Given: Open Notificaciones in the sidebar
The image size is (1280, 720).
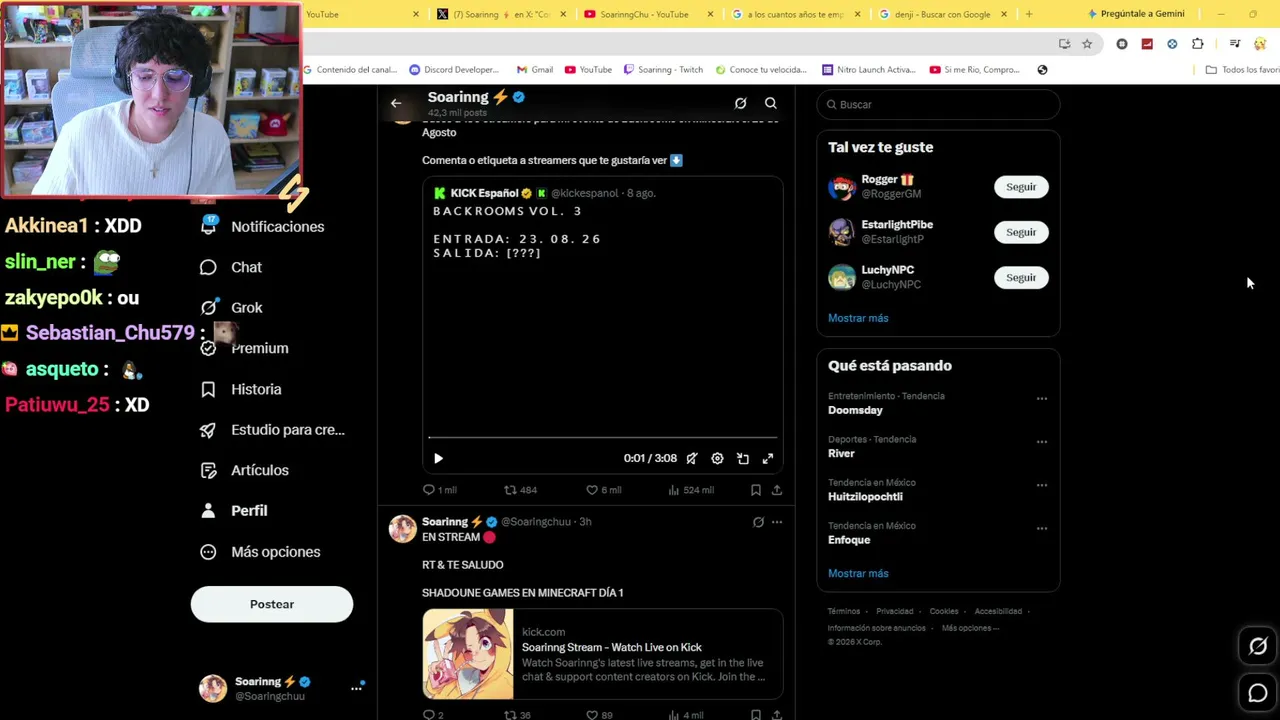Looking at the screenshot, I should (264, 227).
